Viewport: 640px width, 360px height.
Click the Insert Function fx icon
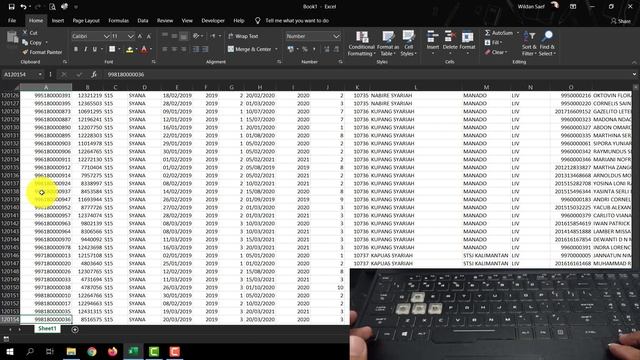(94, 74)
